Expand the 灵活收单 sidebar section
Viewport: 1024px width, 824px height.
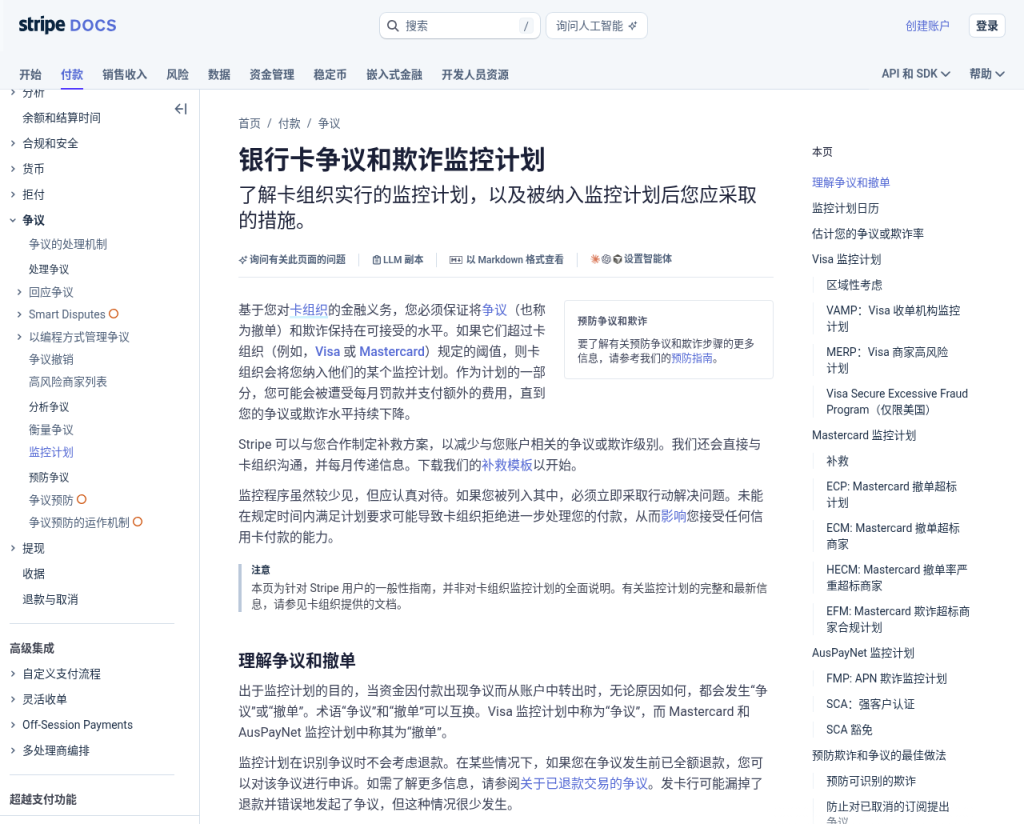[12, 699]
